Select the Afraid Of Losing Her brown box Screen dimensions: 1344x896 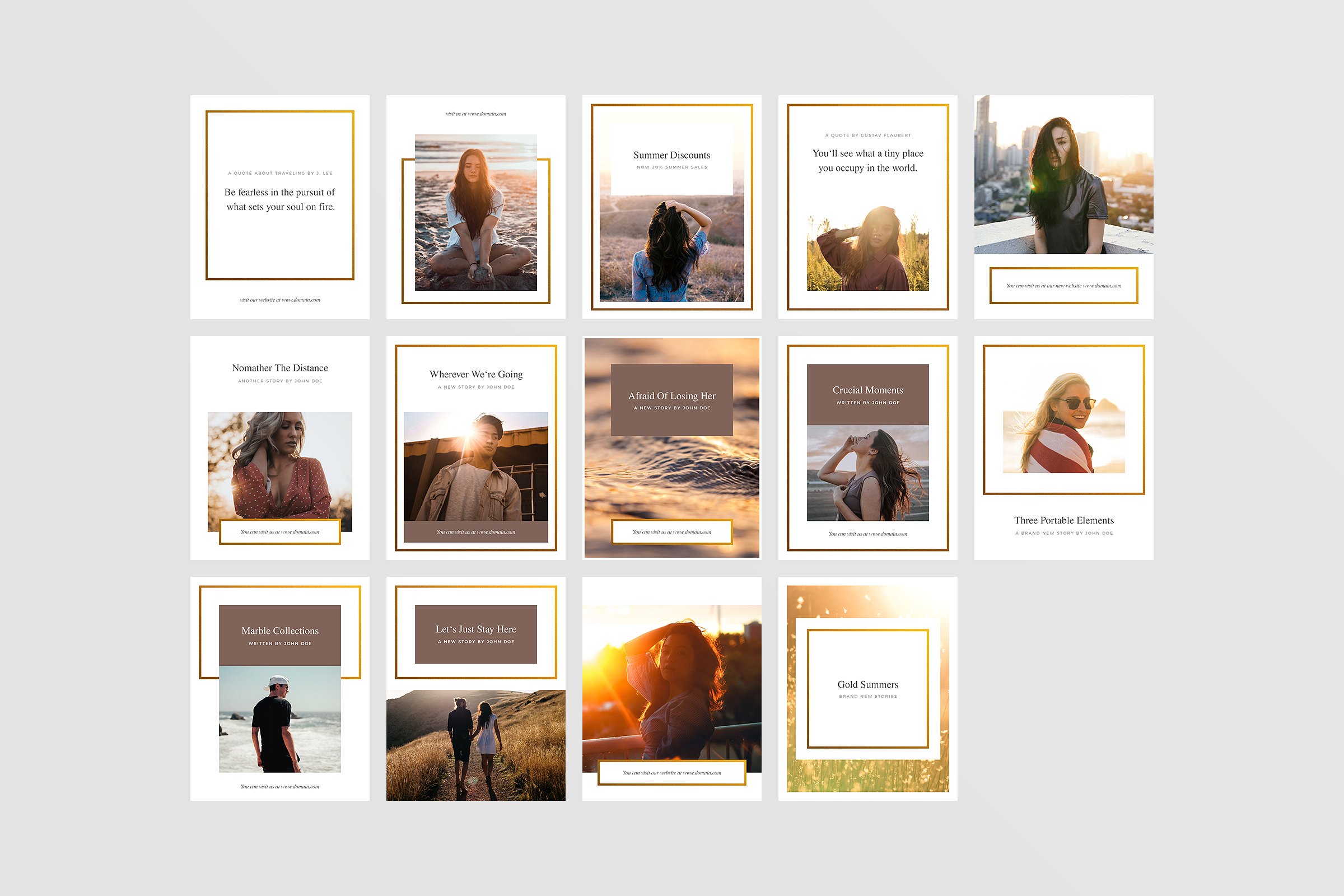(671, 400)
